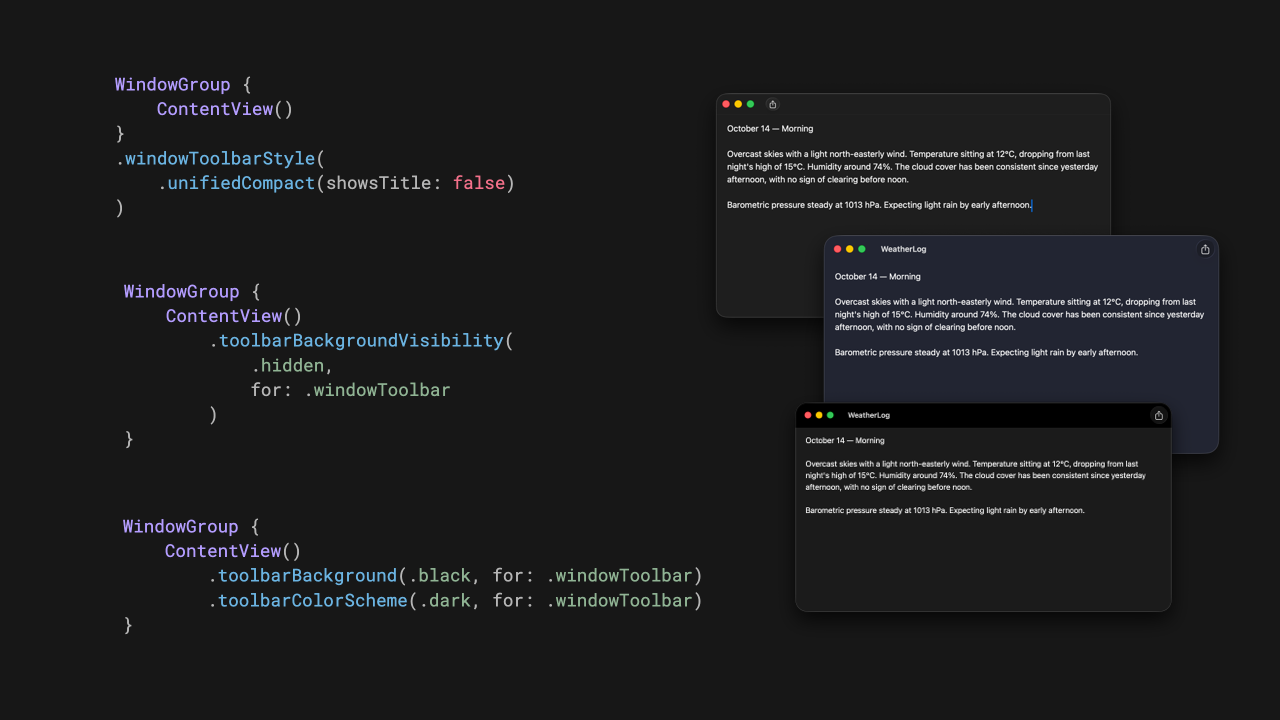Viewport: 1280px width, 720px height.
Task: Minimize the blue WeatherLog window
Action: 850,249
